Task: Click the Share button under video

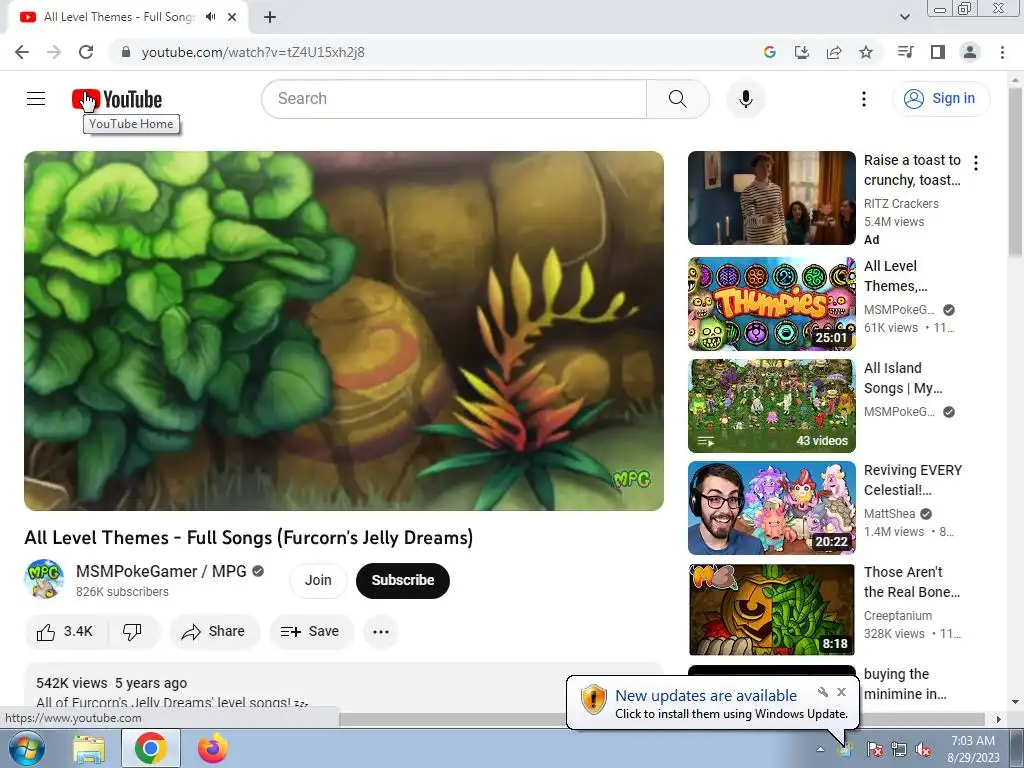Action: click(214, 632)
